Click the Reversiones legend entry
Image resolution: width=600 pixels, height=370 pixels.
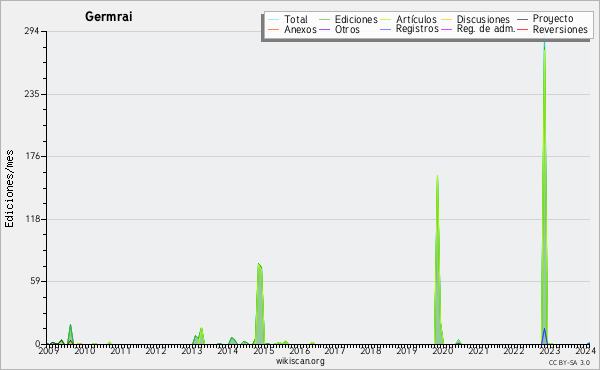553,29
